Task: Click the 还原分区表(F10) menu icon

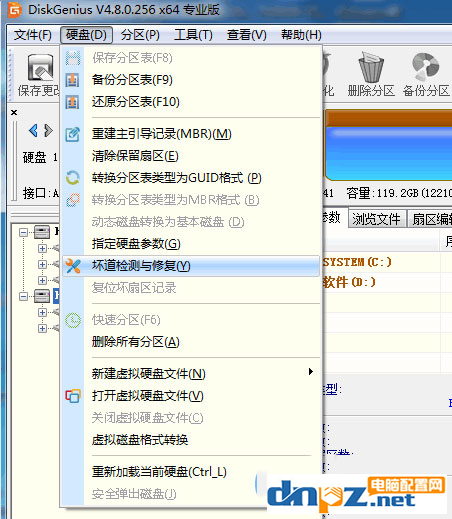Action: tap(72, 102)
